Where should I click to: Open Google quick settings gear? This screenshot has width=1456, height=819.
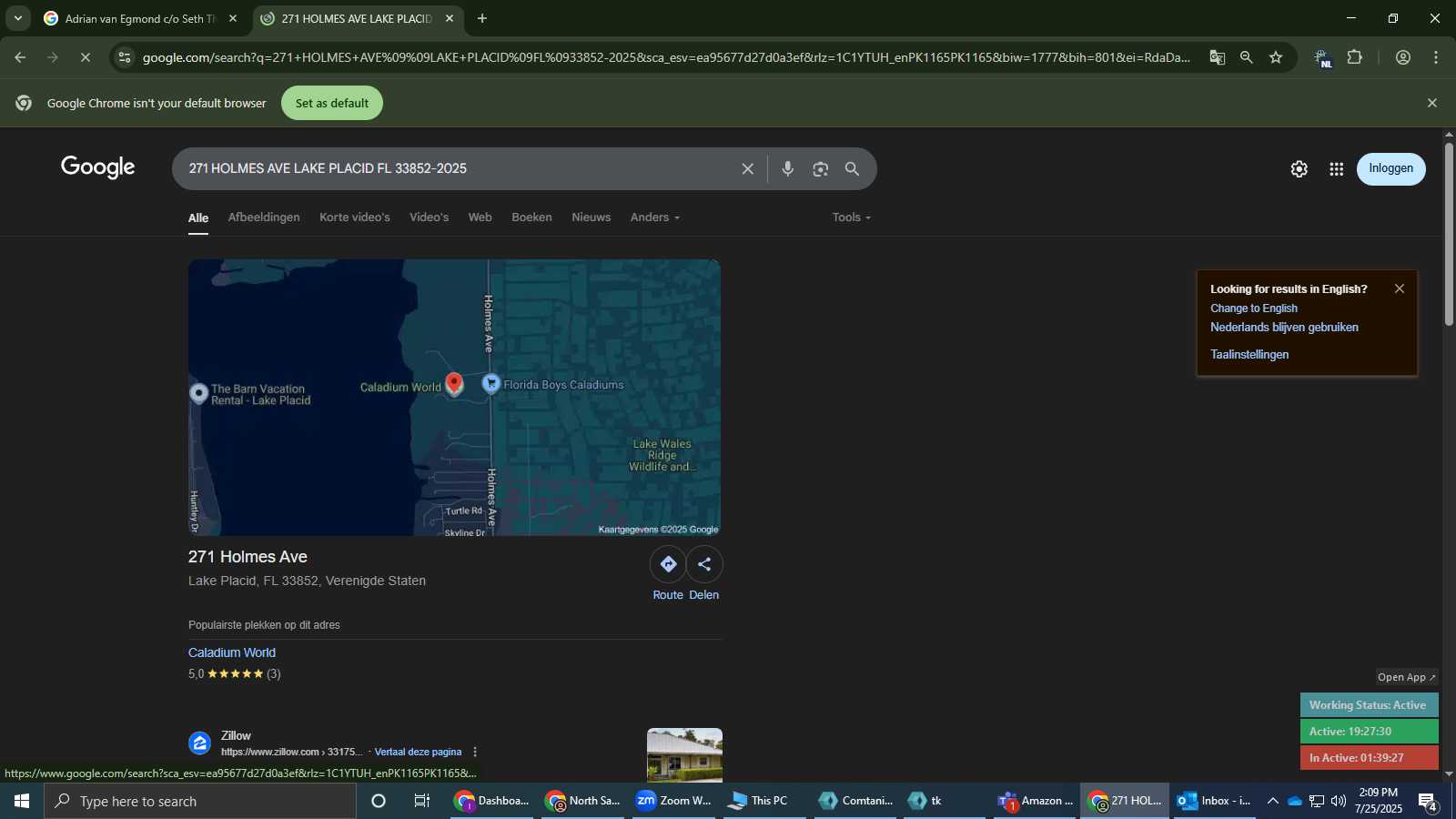pos(1299,168)
